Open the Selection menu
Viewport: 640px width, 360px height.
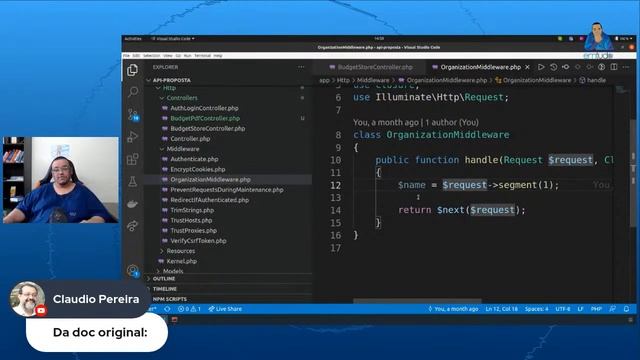pyautogui.click(x=151, y=56)
